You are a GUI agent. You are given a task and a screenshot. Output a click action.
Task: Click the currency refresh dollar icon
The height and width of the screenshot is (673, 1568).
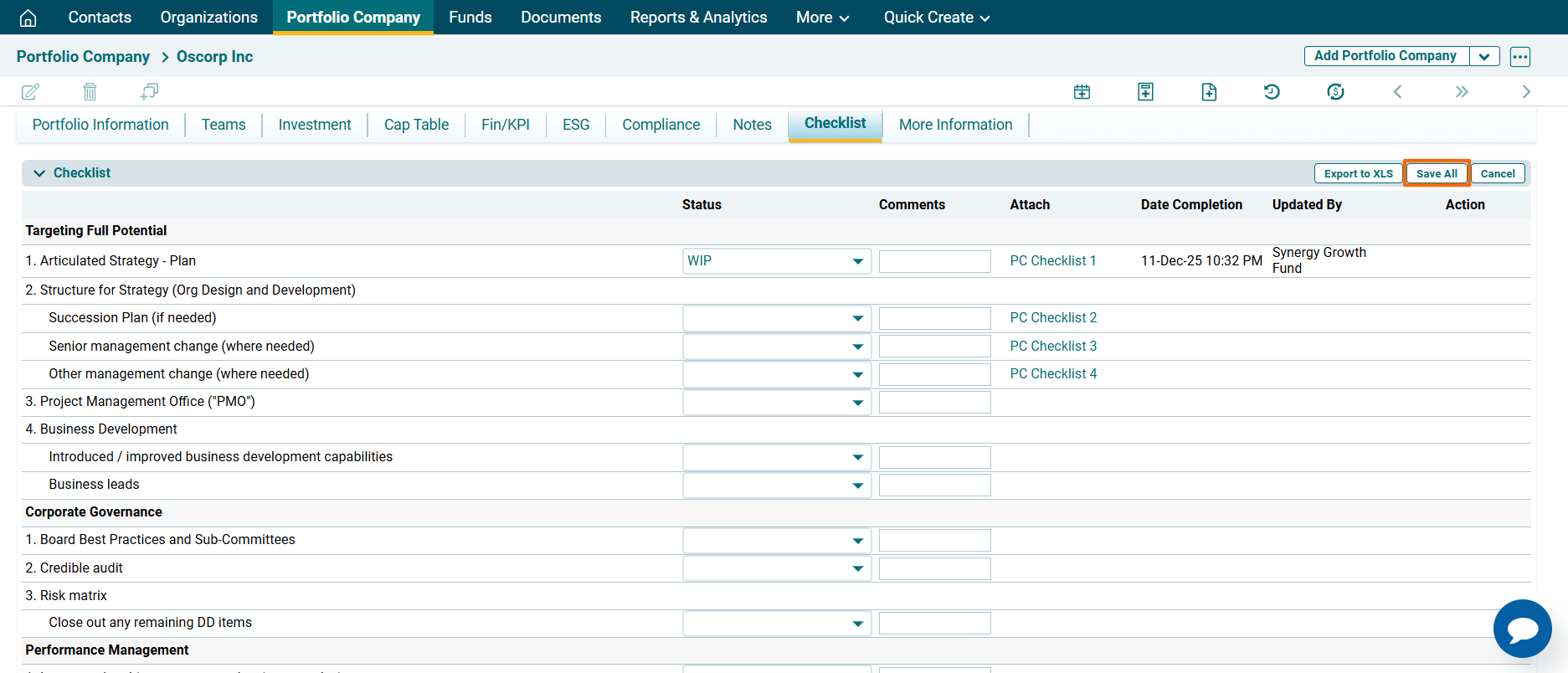point(1335,92)
